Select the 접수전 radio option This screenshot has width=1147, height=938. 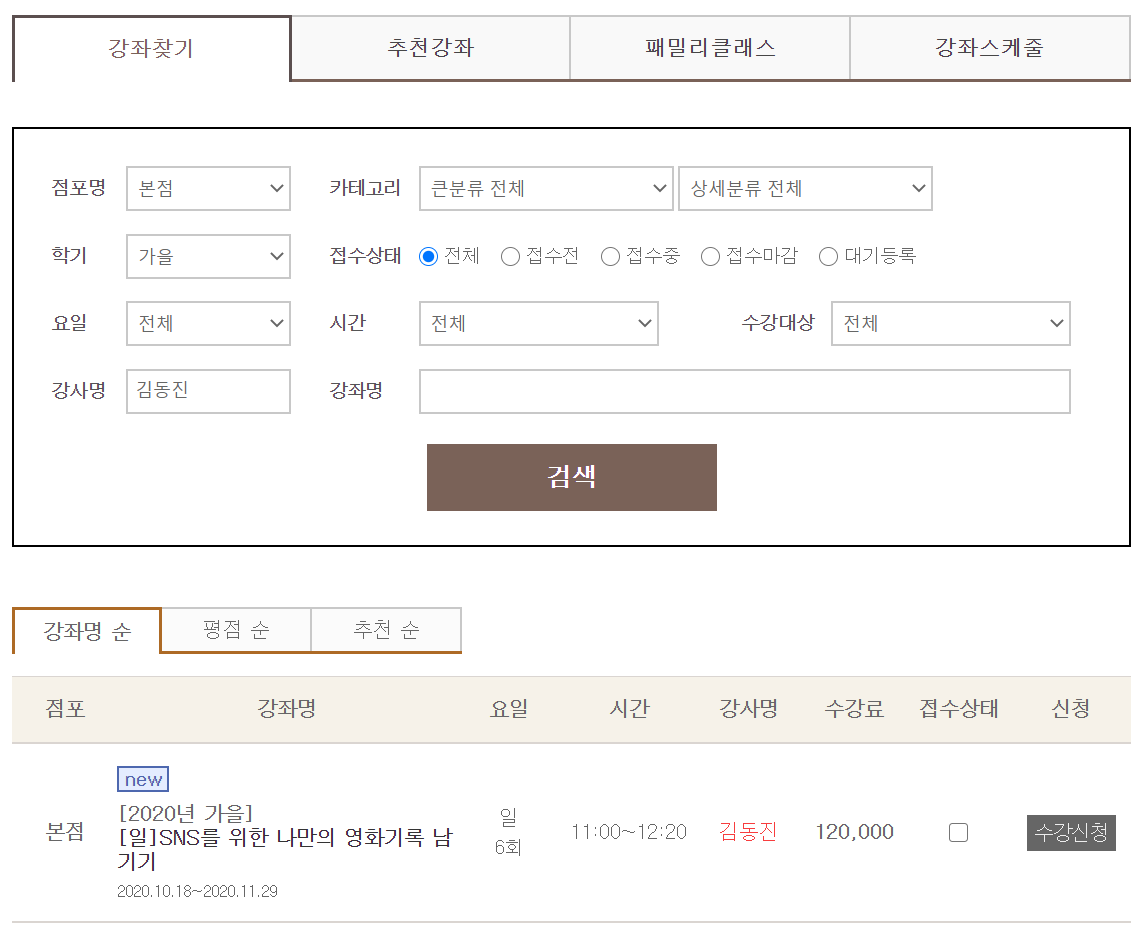[x=510, y=256]
